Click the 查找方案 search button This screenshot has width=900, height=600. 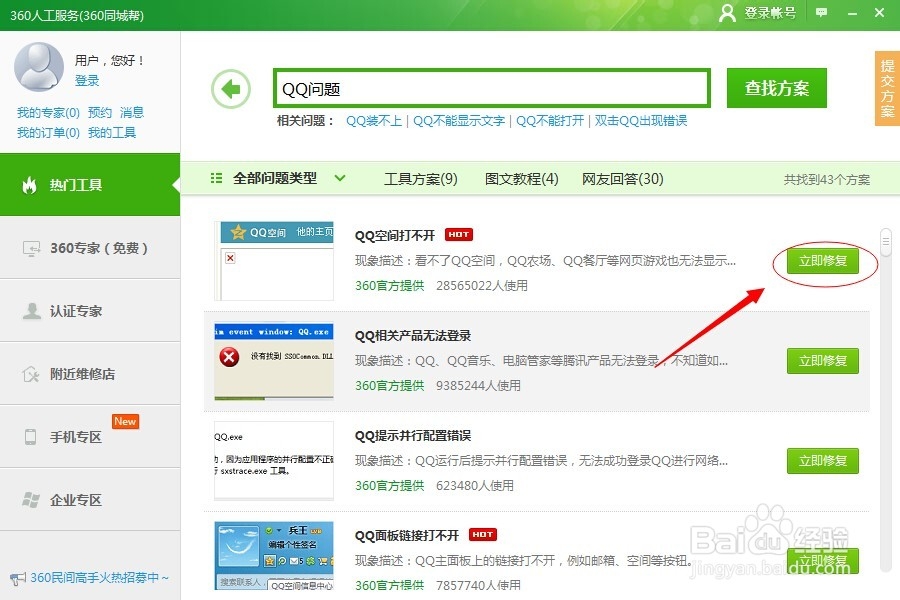(x=777, y=88)
